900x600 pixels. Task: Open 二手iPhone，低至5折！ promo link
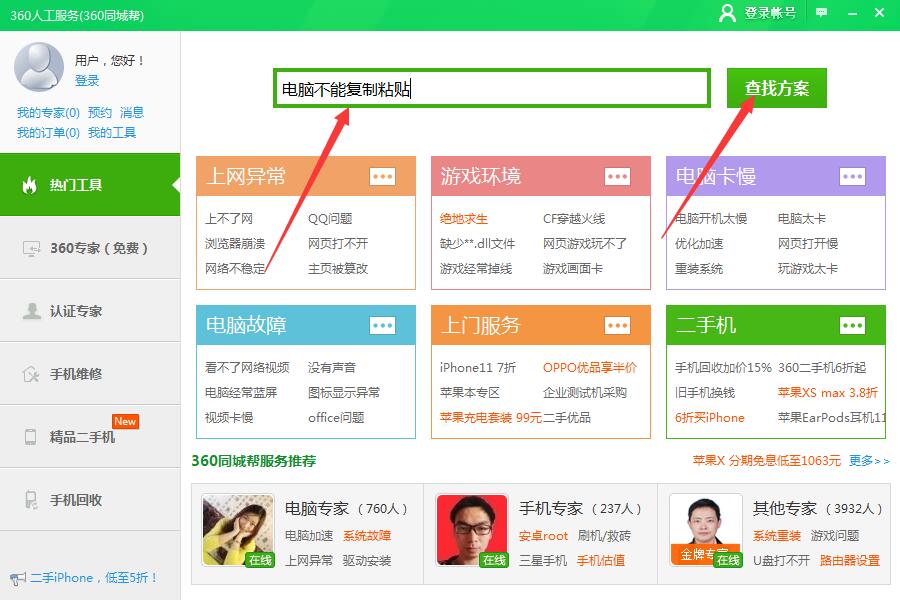point(94,578)
